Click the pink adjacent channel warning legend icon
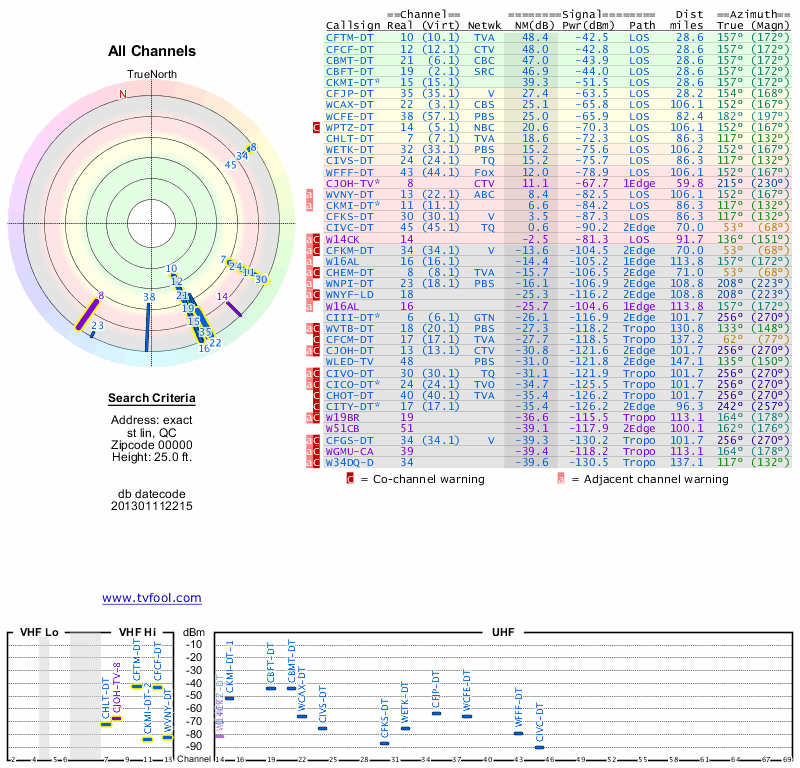This screenshot has width=800, height=768. coord(562,479)
